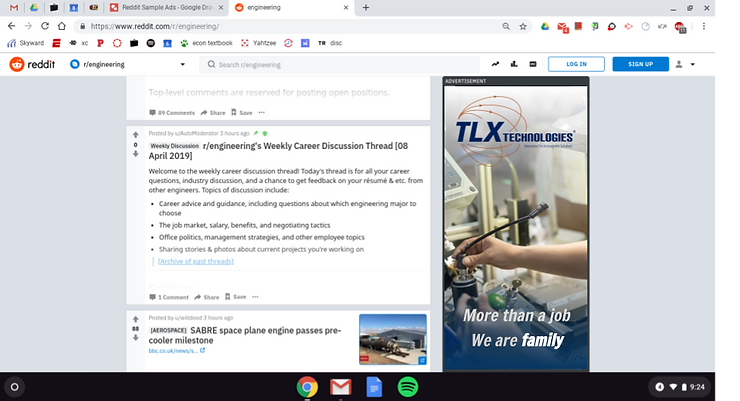Open a new browser tab
The height and width of the screenshot is (401, 740).
click(366, 8)
